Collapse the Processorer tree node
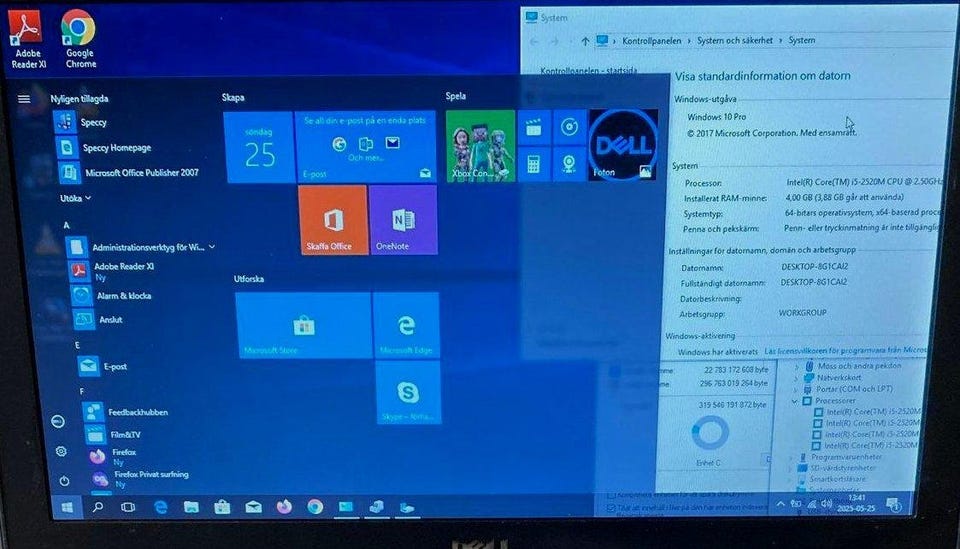960x549 pixels. pyautogui.click(x=795, y=401)
